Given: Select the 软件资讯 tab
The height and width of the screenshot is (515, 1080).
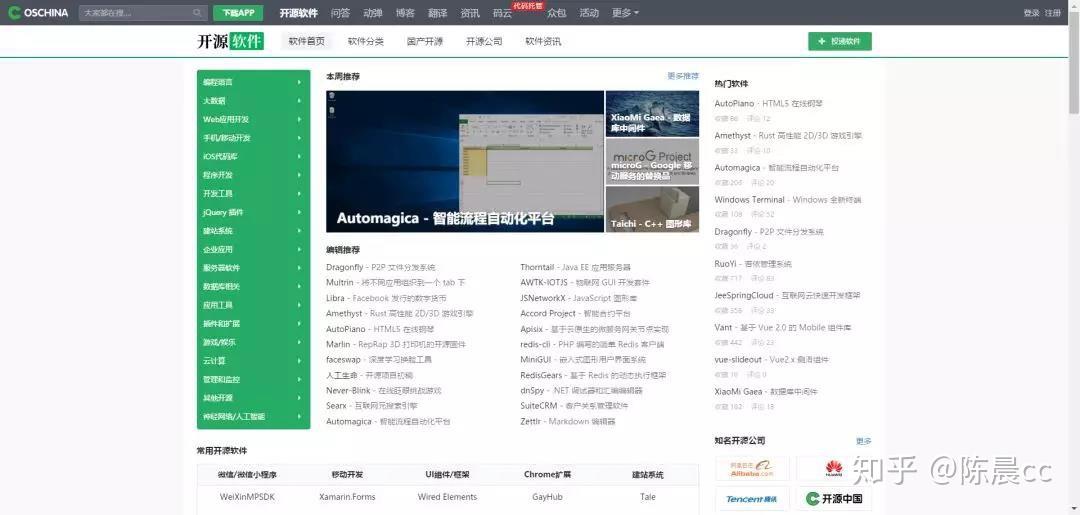Looking at the screenshot, I should click(543, 41).
